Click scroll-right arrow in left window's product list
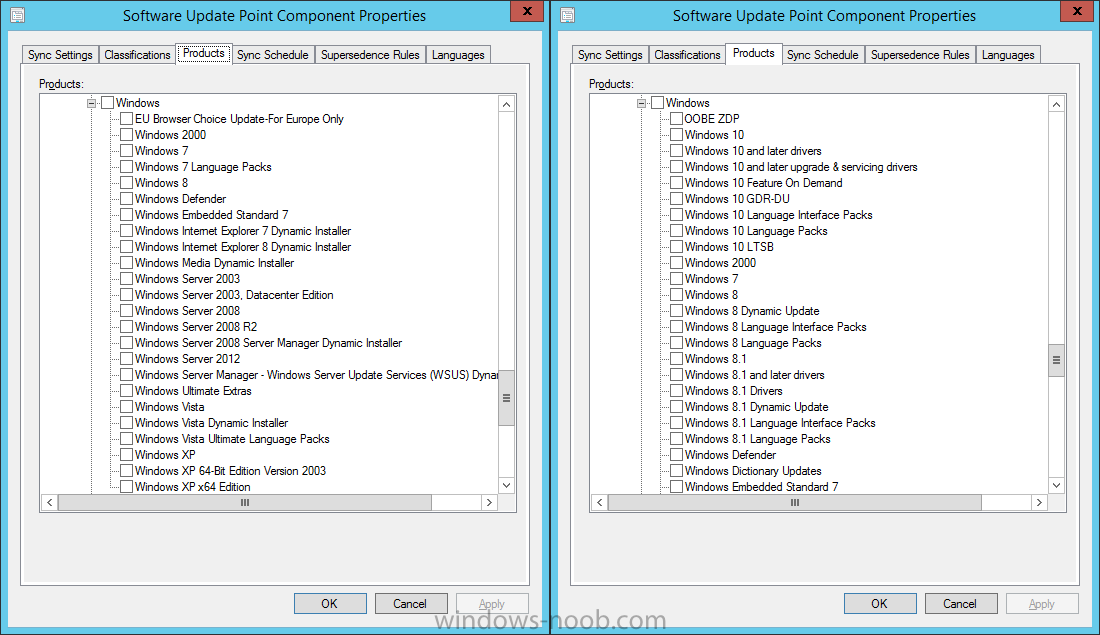 490,502
